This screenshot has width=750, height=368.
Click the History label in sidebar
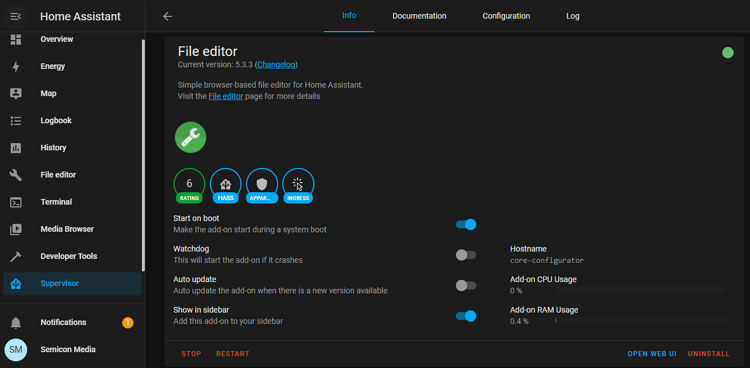coord(53,148)
